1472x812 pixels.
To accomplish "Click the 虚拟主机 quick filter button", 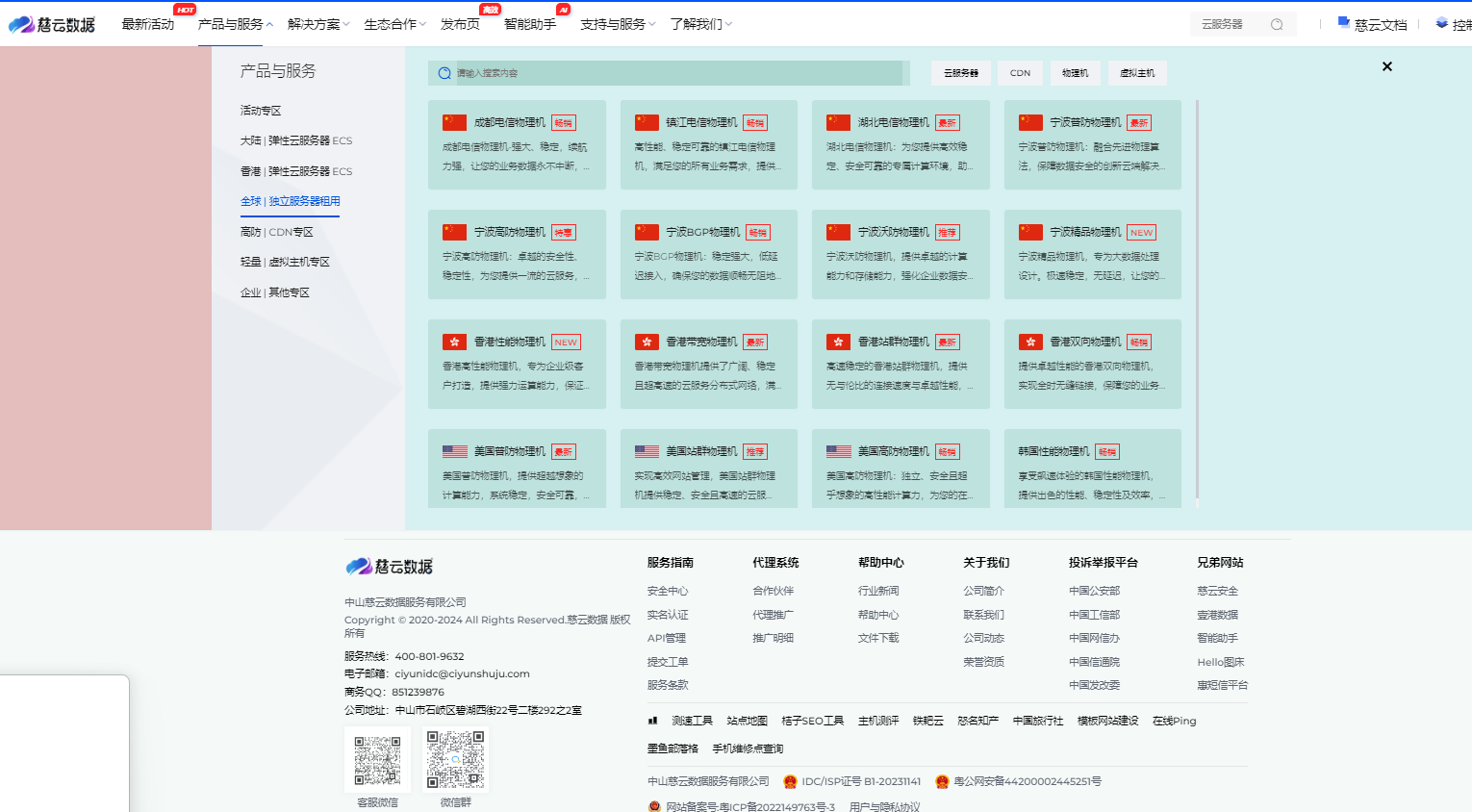I will point(1137,73).
